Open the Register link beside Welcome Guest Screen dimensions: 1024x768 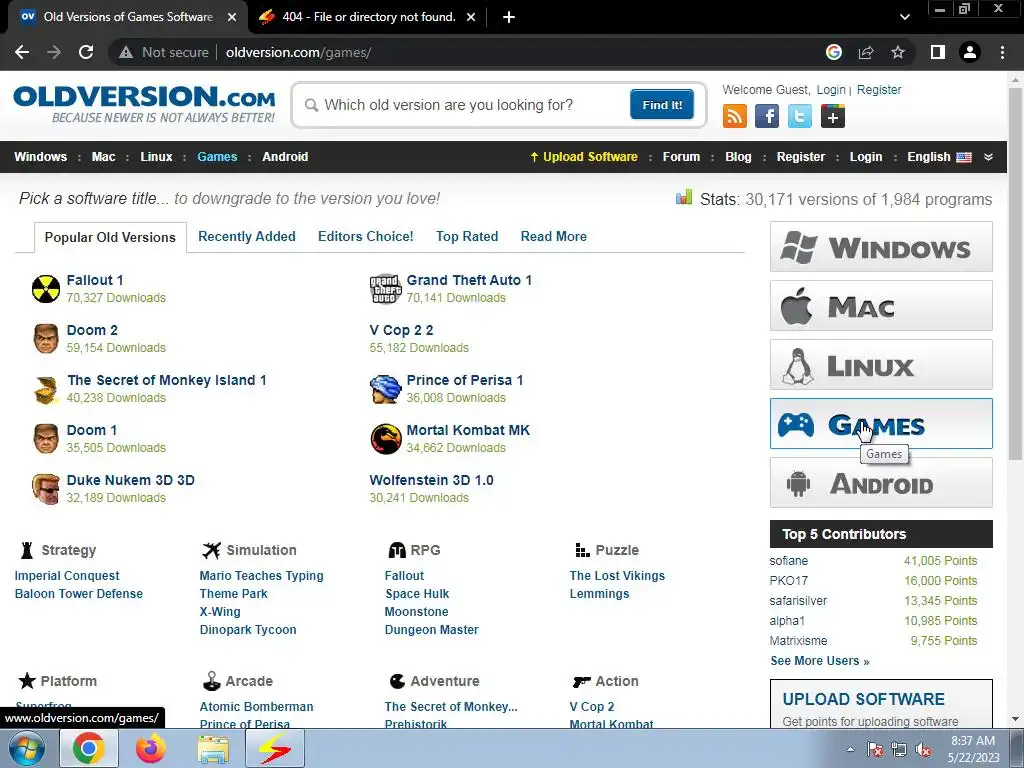pyautogui.click(x=879, y=89)
